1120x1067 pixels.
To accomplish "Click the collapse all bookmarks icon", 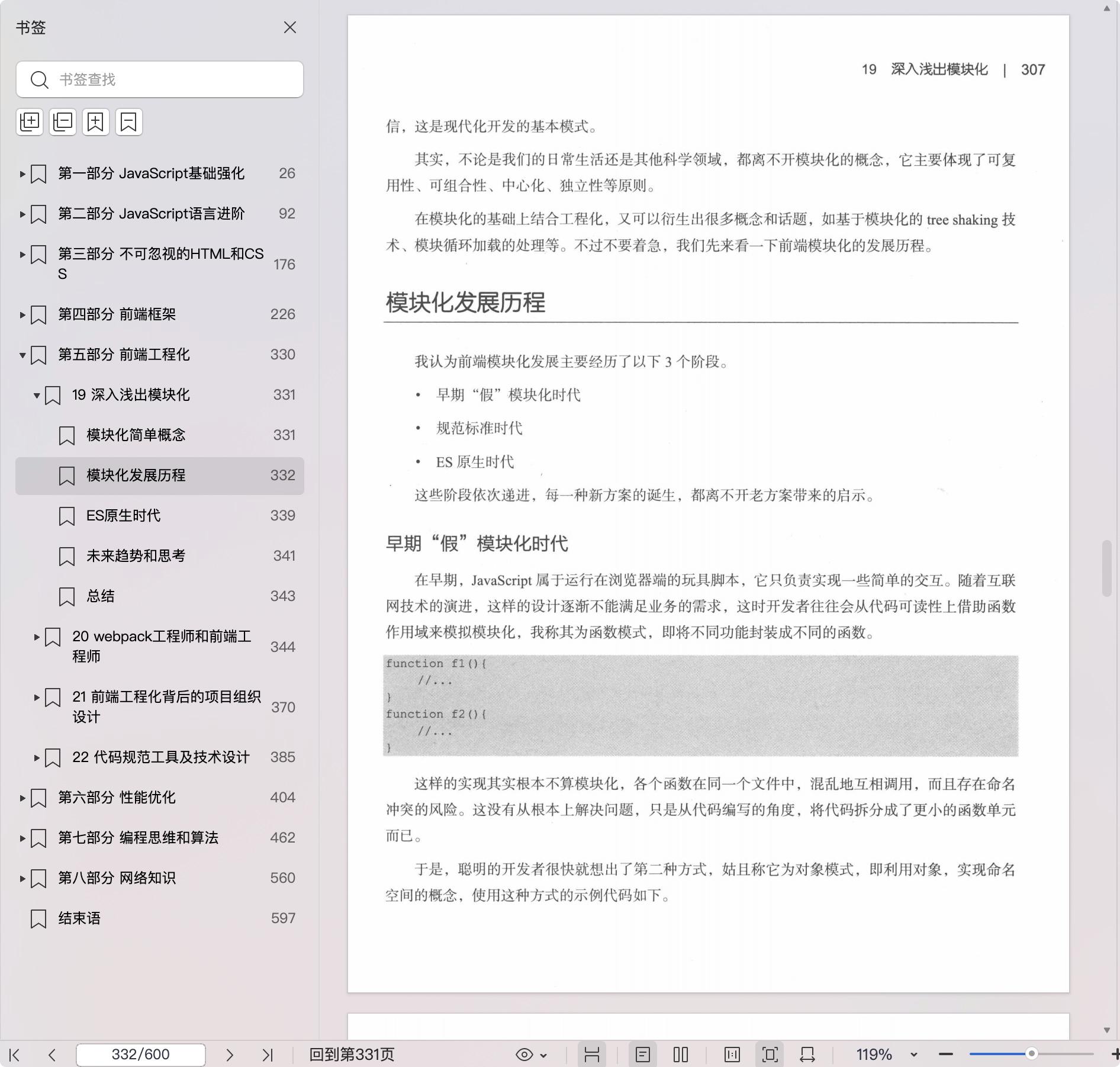I will tap(63, 122).
